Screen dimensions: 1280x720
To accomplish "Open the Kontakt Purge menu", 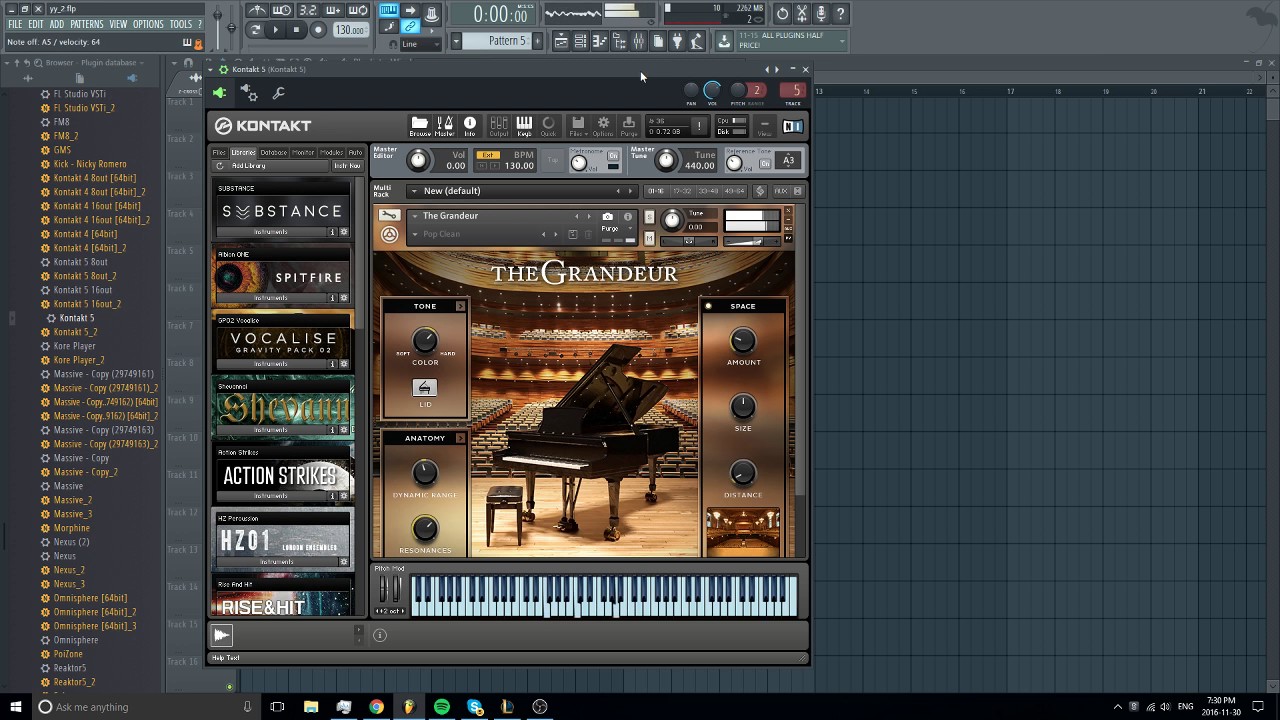I will [x=629, y=126].
